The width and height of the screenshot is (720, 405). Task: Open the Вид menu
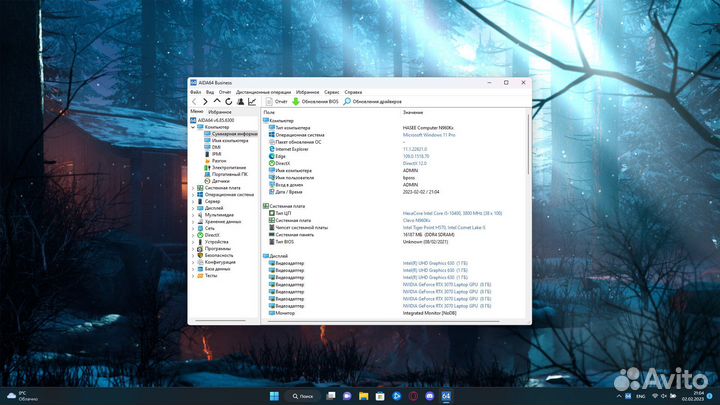pyautogui.click(x=210, y=92)
